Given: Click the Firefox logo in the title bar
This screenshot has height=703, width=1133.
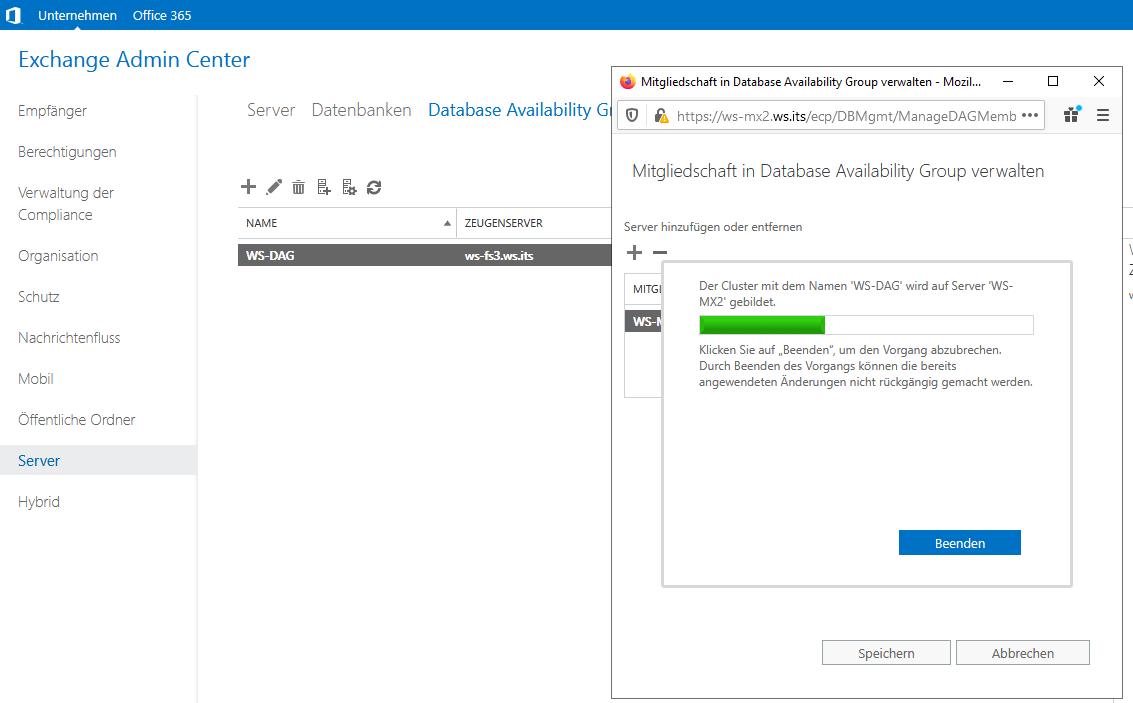Looking at the screenshot, I should [x=628, y=82].
